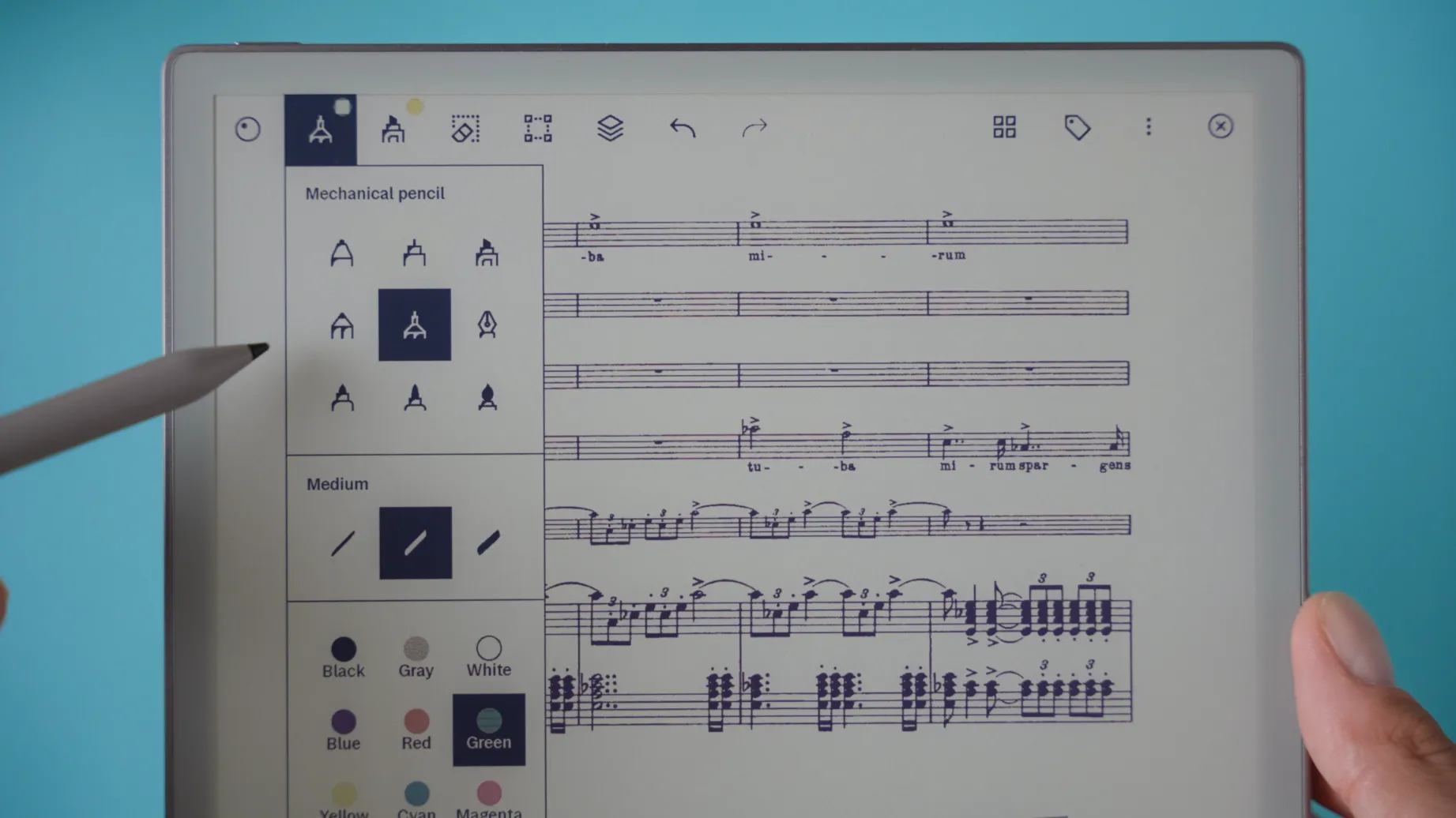The image size is (1456, 818).
Task: Redo the last undone stroke
Action: 755,128
